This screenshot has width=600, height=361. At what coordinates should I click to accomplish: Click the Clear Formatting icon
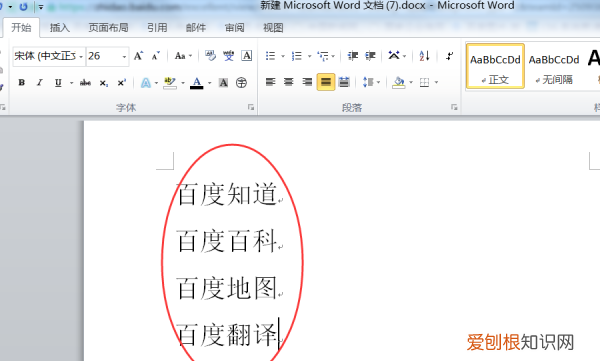[210, 56]
